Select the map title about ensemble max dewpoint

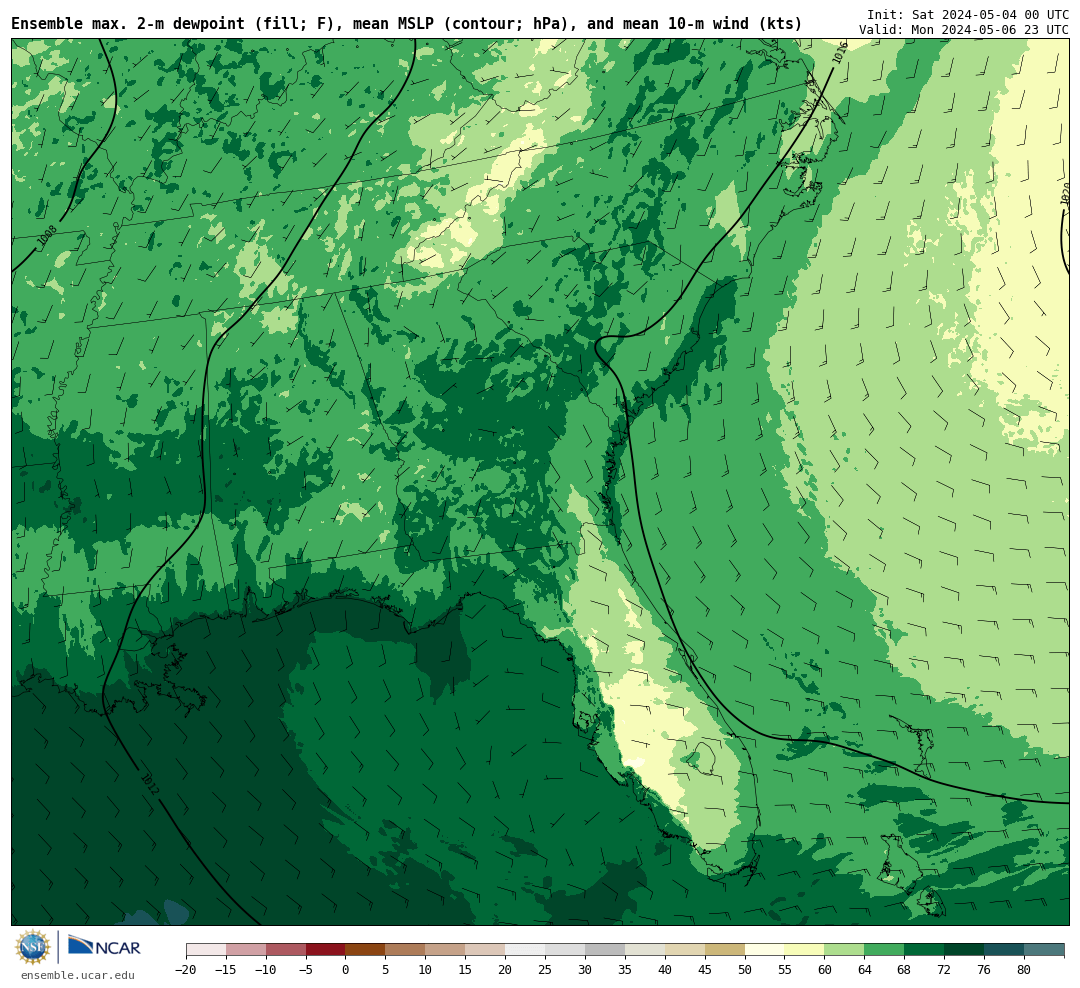(x=406, y=24)
